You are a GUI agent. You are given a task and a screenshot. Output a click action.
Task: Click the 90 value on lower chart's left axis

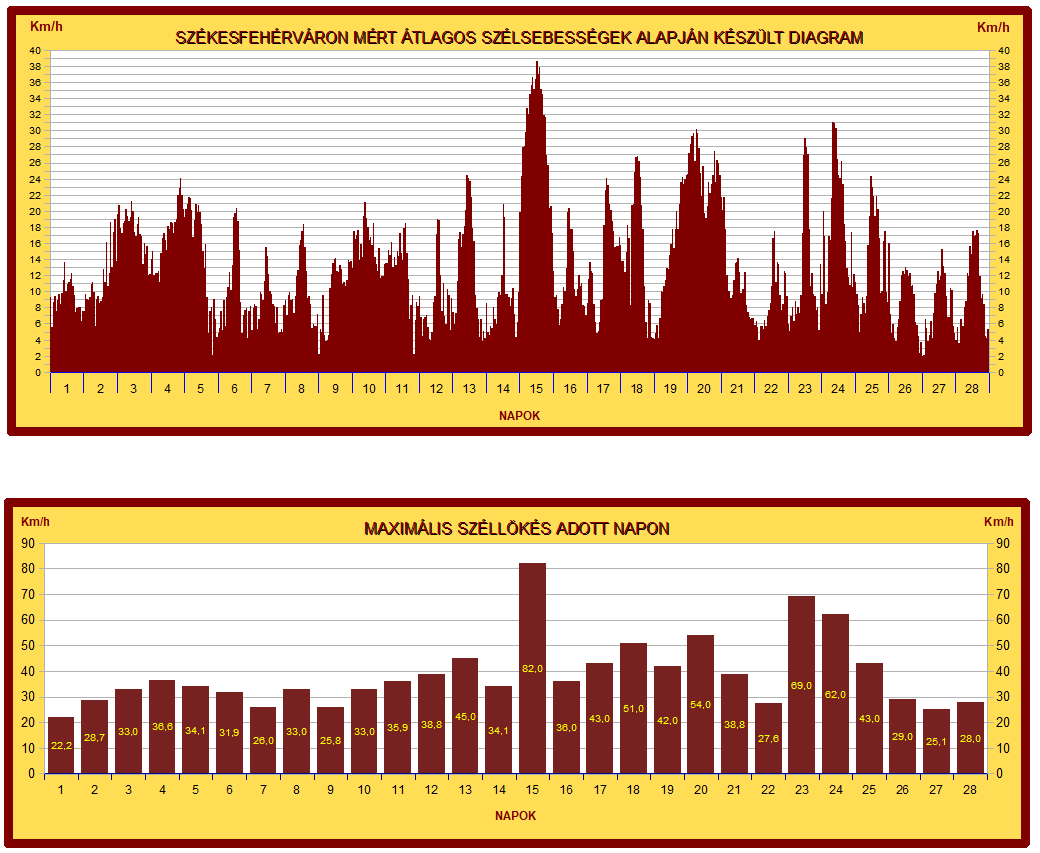point(28,544)
